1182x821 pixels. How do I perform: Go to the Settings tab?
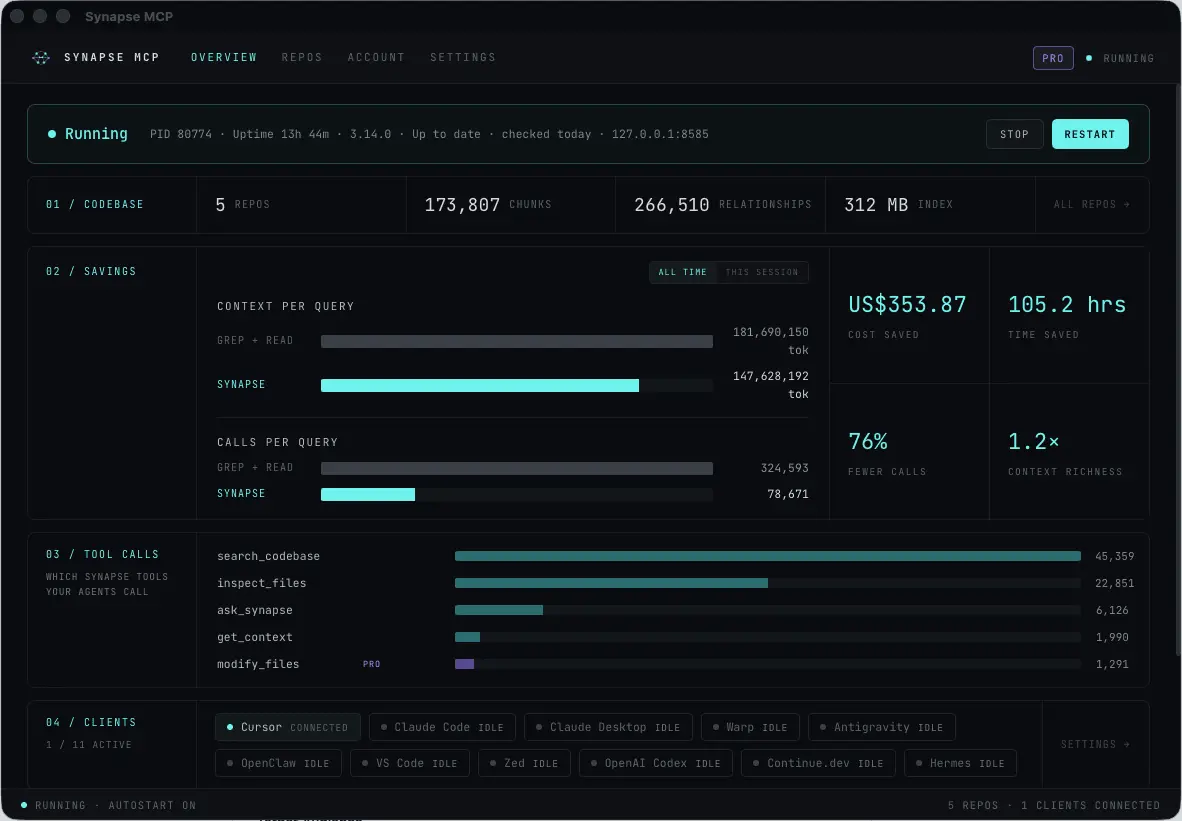pyautogui.click(x=463, y=57)
